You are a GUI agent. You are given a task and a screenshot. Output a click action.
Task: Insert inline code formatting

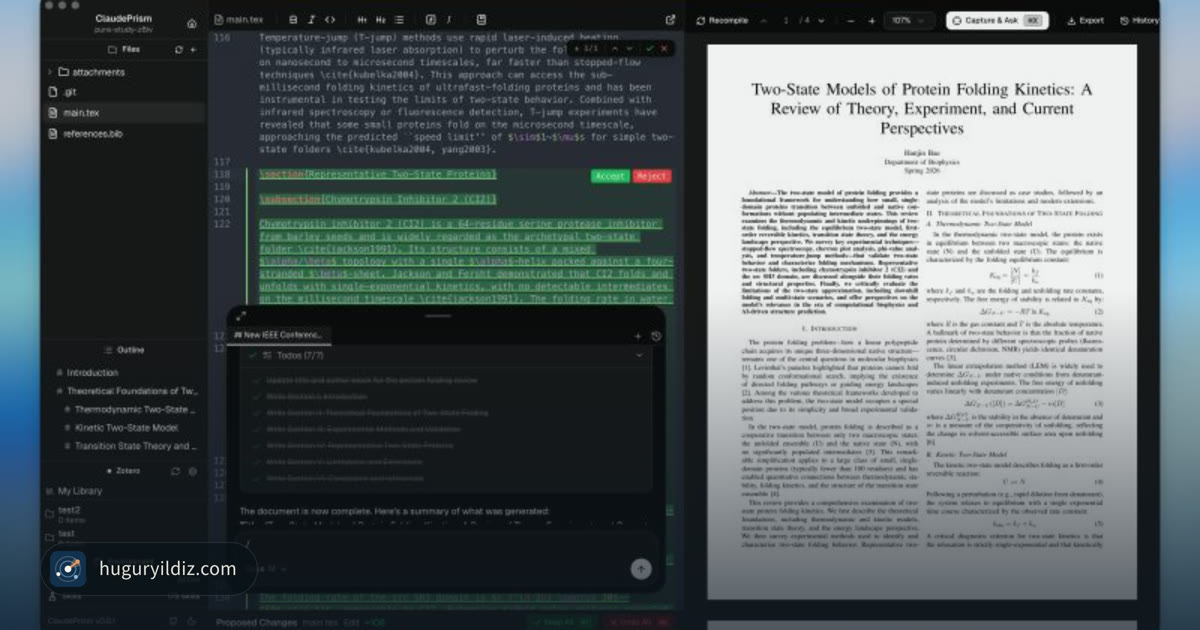point(330,19)
